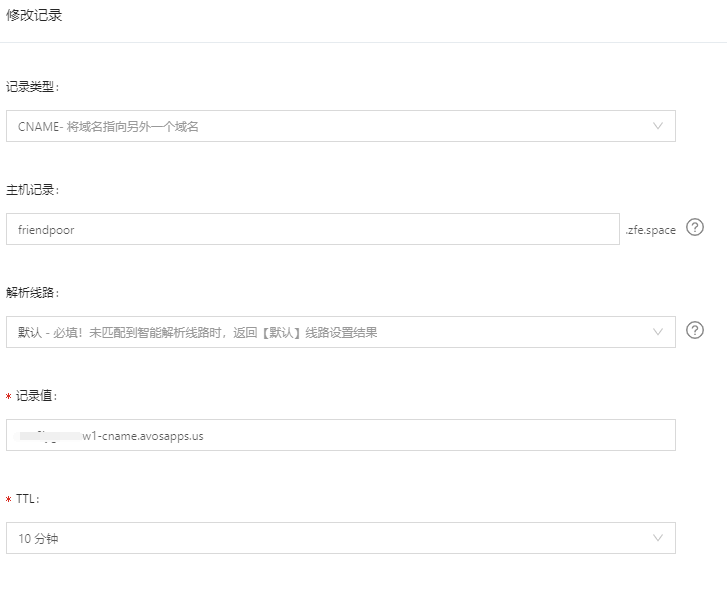Image resolution: width=727 pixels, height=599 pixels.
Task: Click the 主机记录 label
Action: point(32,190)
